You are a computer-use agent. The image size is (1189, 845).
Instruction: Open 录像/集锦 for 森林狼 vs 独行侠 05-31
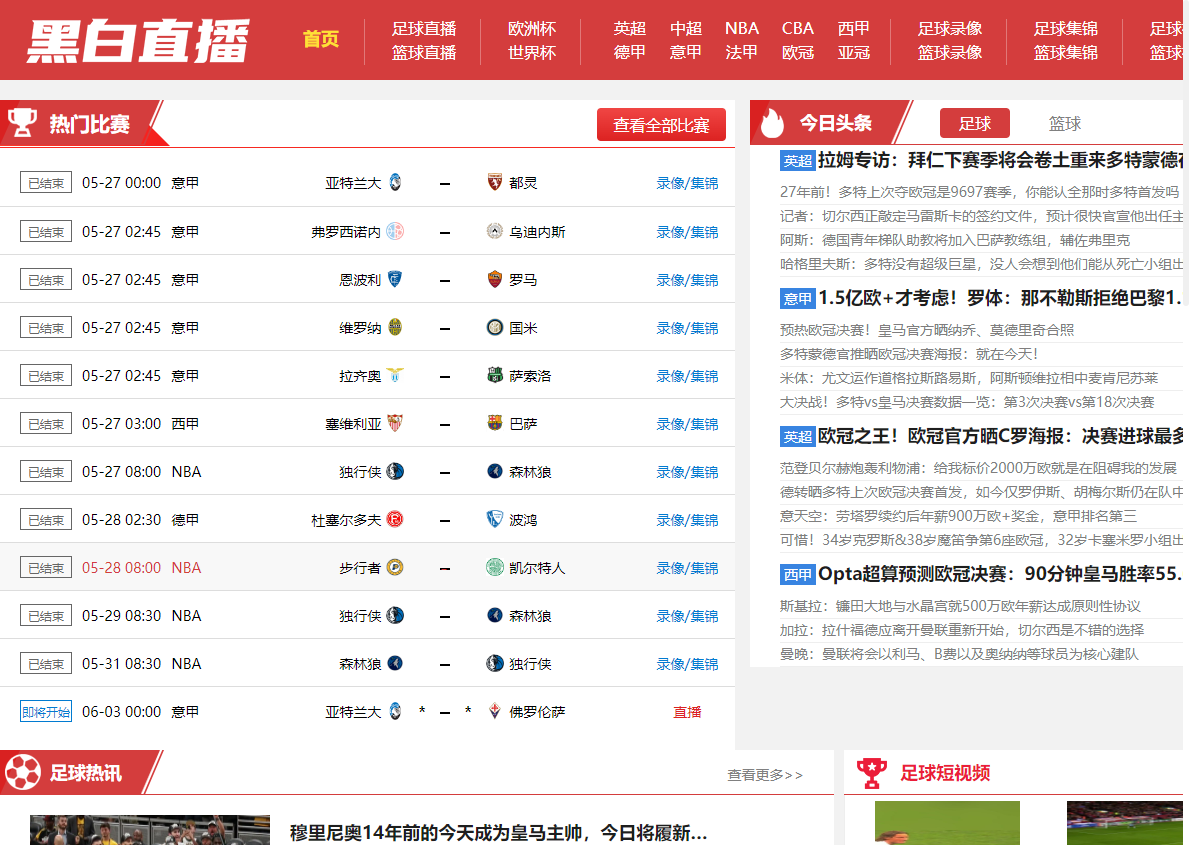(687, 664)
